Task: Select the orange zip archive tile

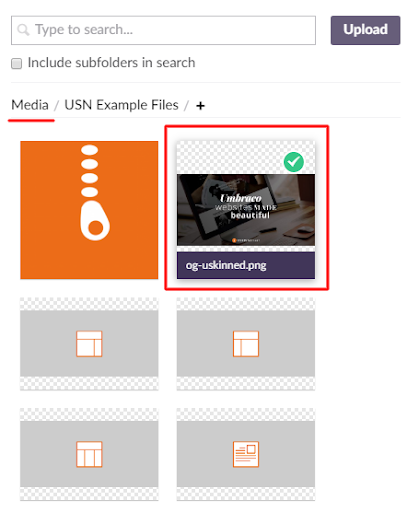Action: 89,210
